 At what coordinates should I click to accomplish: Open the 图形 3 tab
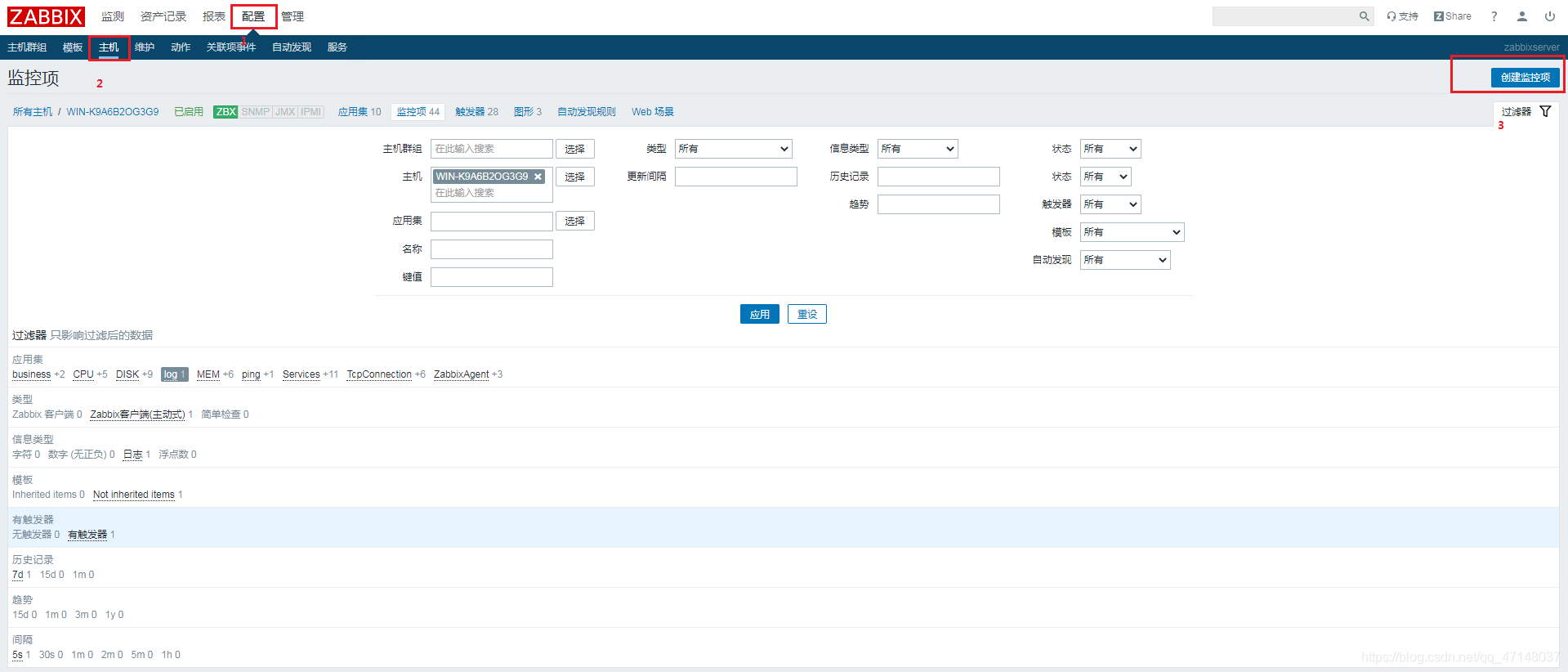pos(528,112)
